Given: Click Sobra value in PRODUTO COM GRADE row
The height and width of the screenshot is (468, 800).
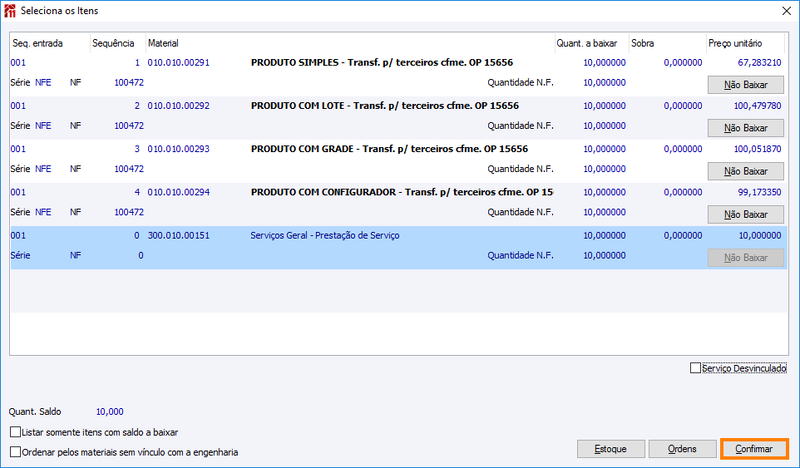Looking at the screenshot, I should click(x=683, y=149).
